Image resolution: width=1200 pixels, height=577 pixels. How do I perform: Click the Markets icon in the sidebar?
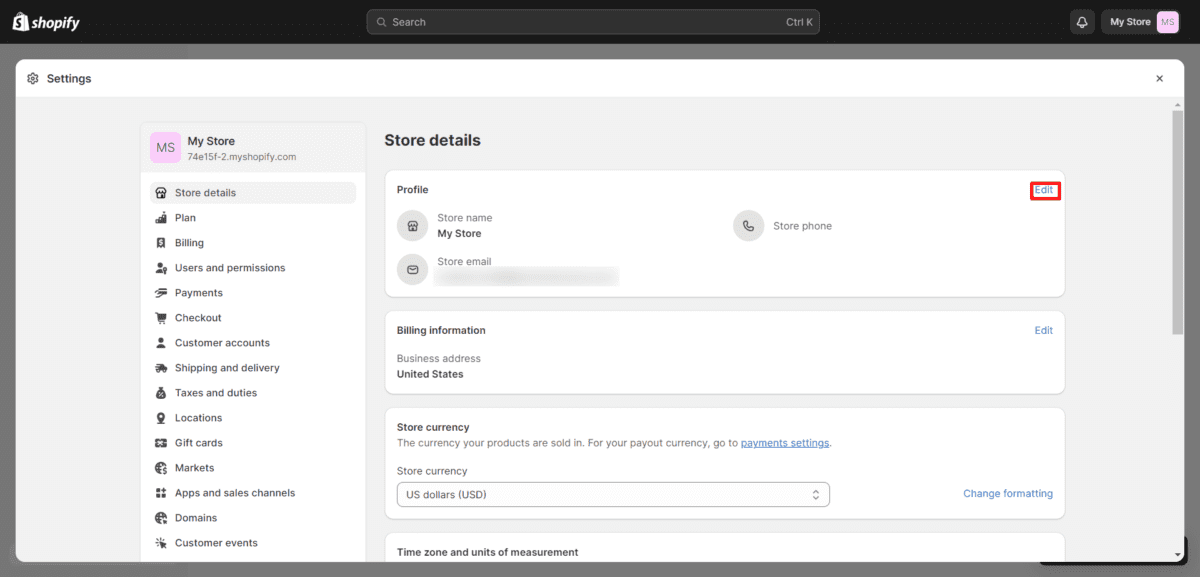tap(161, 467)
